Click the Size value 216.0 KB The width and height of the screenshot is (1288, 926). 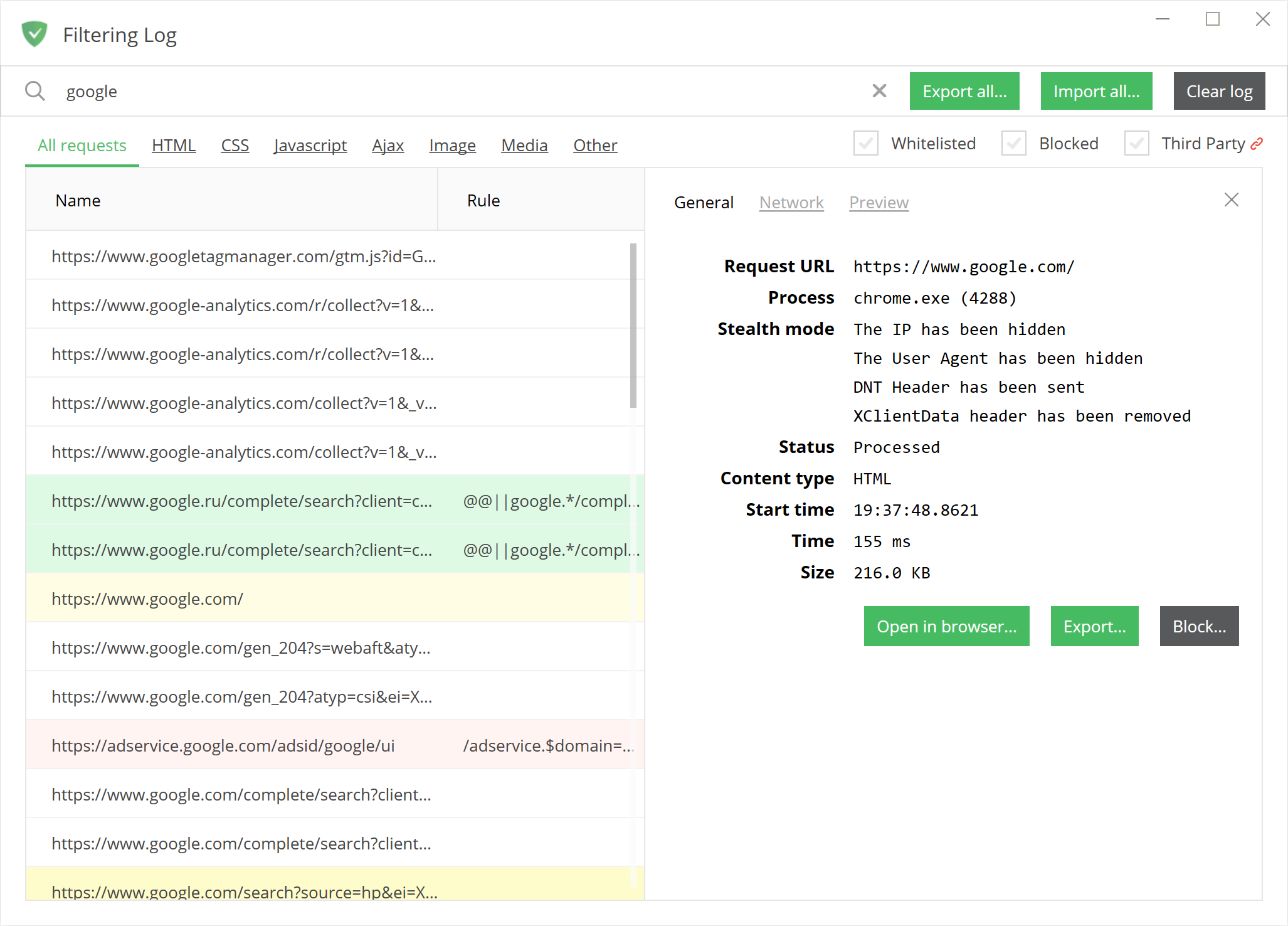pyautogui.click(x=892, y=573)
